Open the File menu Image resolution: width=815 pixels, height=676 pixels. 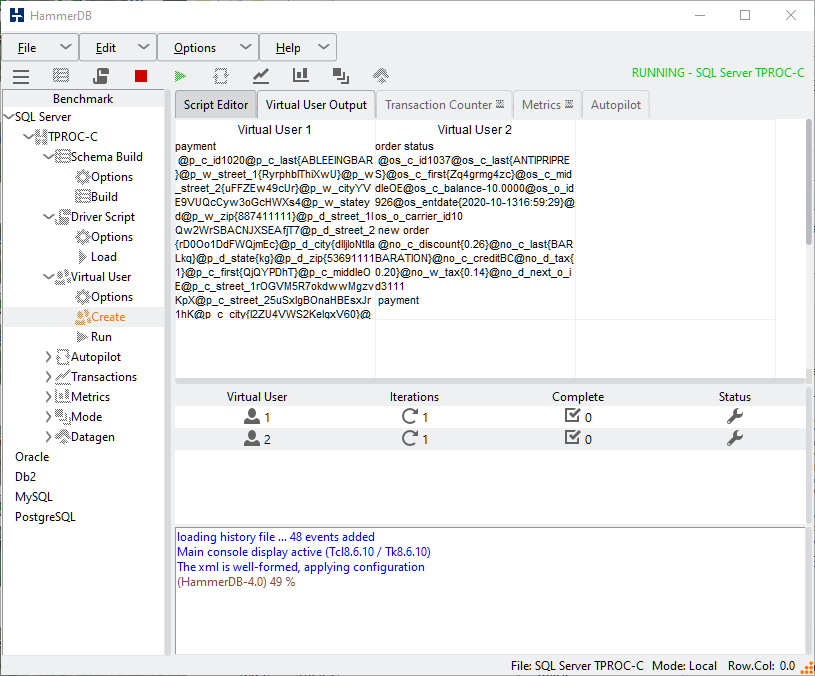pyautogui.click(x=41, y=48)
